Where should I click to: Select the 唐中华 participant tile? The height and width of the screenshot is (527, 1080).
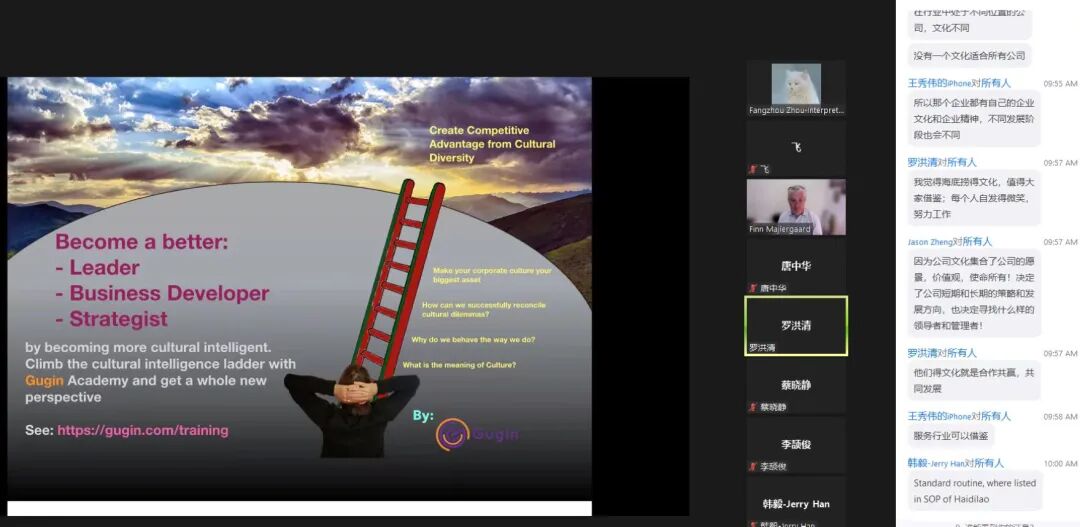tap(796, 267)
